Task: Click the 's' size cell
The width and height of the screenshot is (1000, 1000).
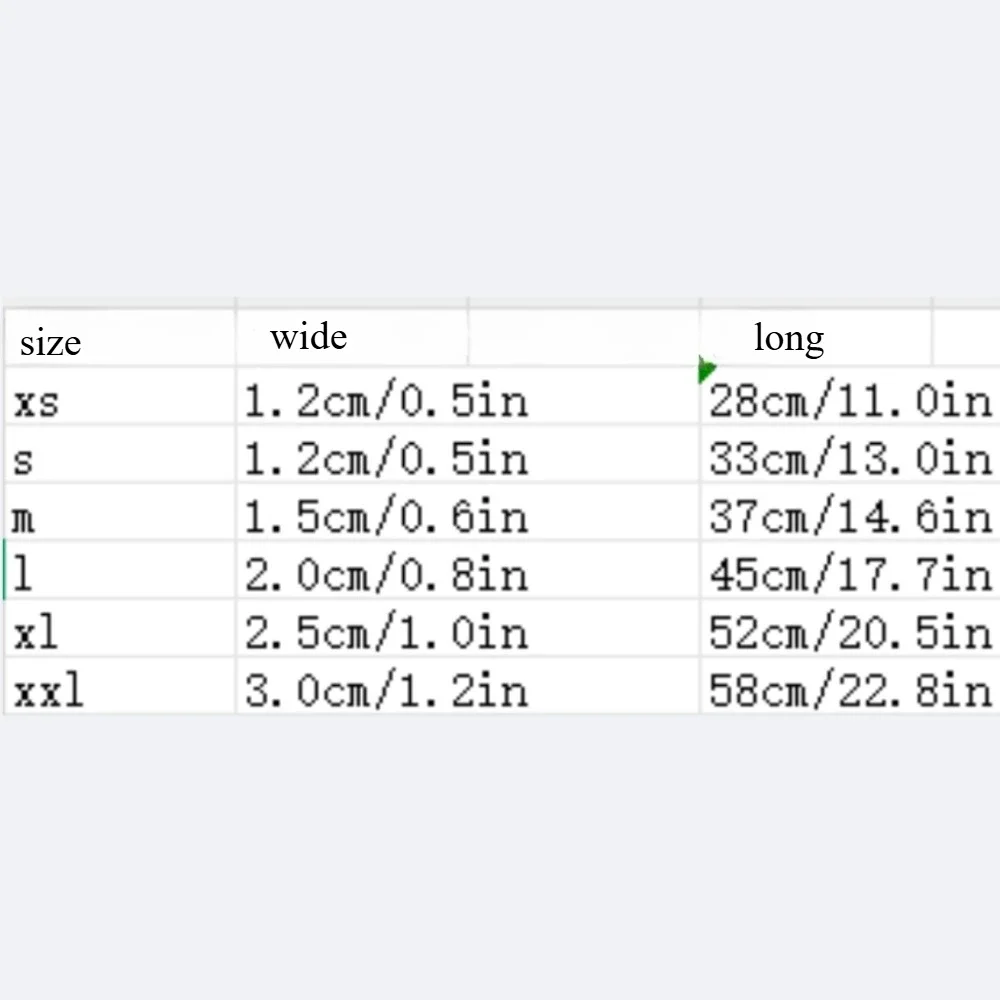Action: [x=23, y=459]
